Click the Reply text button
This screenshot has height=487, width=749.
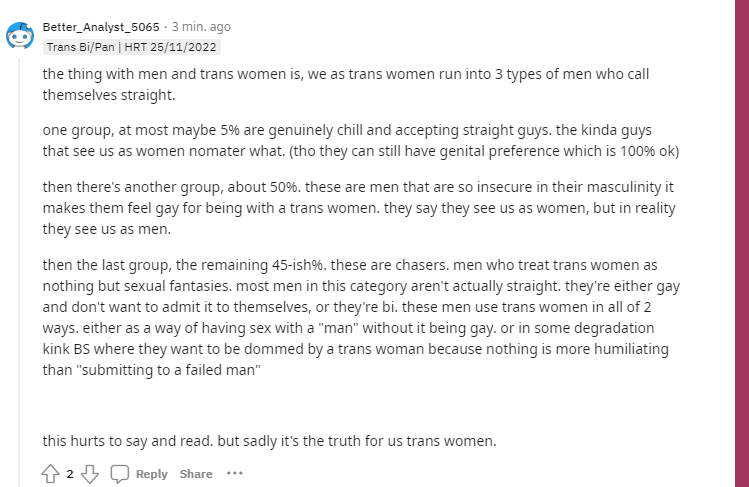[151, 474]
